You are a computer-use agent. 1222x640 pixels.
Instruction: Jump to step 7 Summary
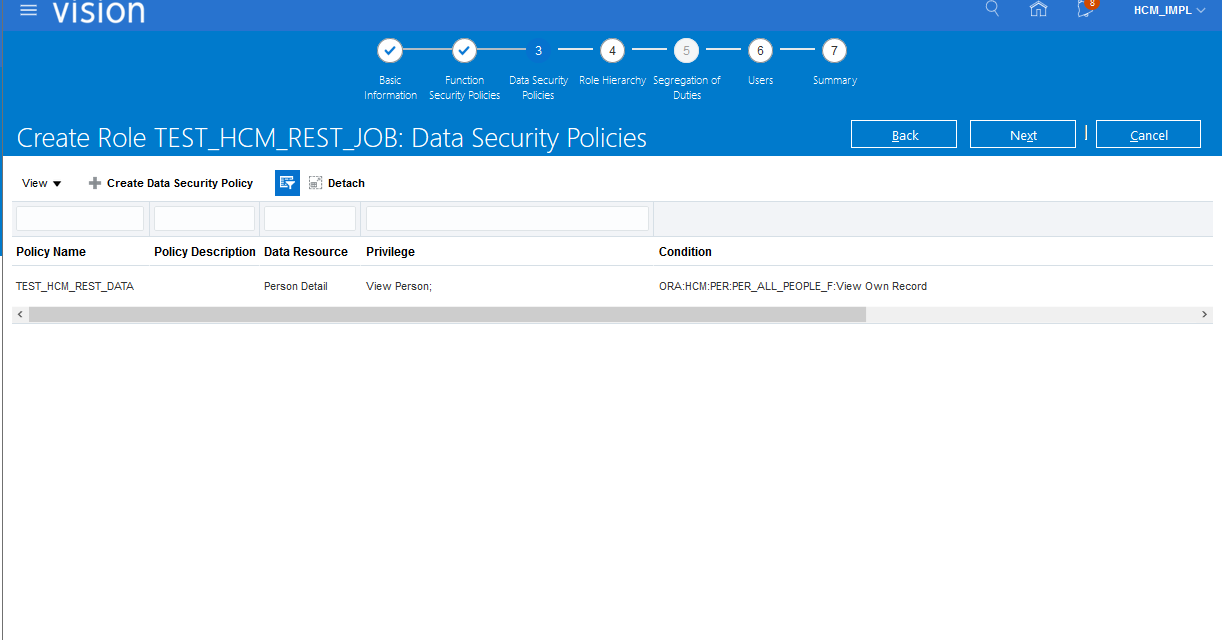click(x=834, y=50)
